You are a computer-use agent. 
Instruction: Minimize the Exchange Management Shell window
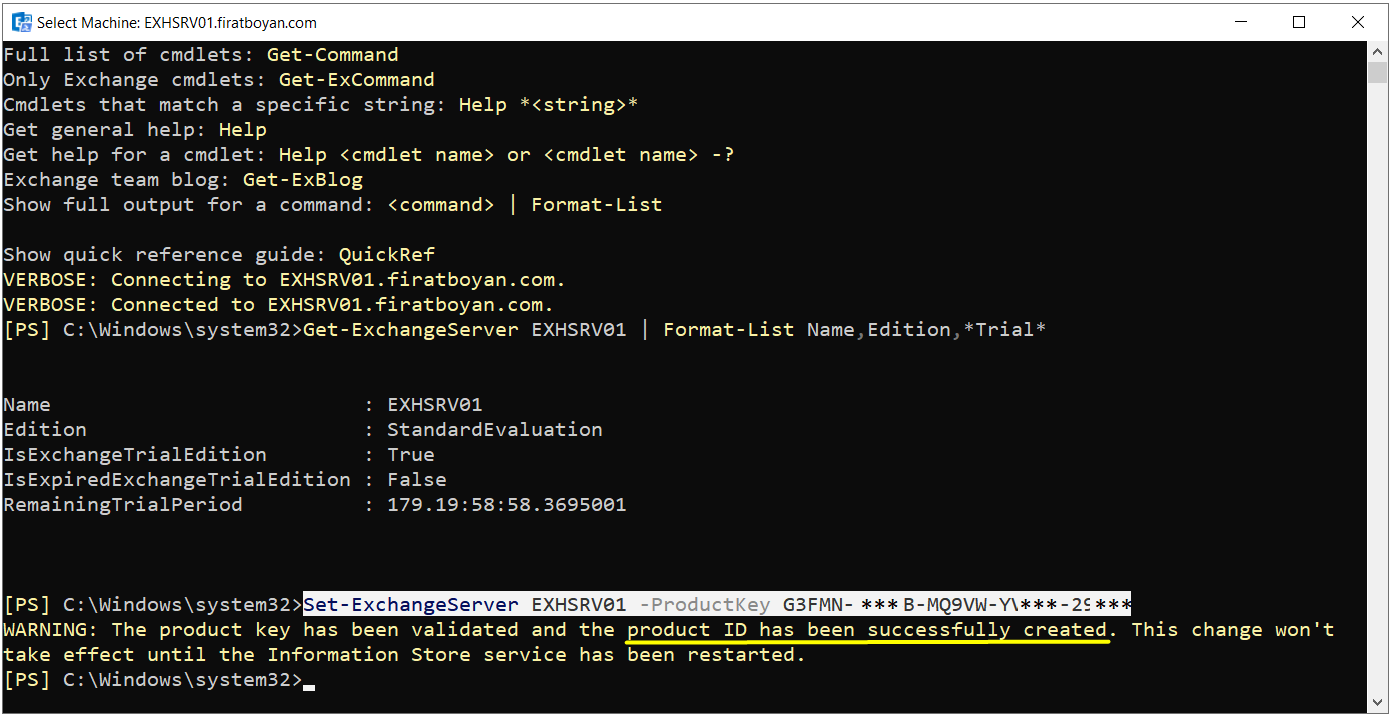pos(1242,21)
